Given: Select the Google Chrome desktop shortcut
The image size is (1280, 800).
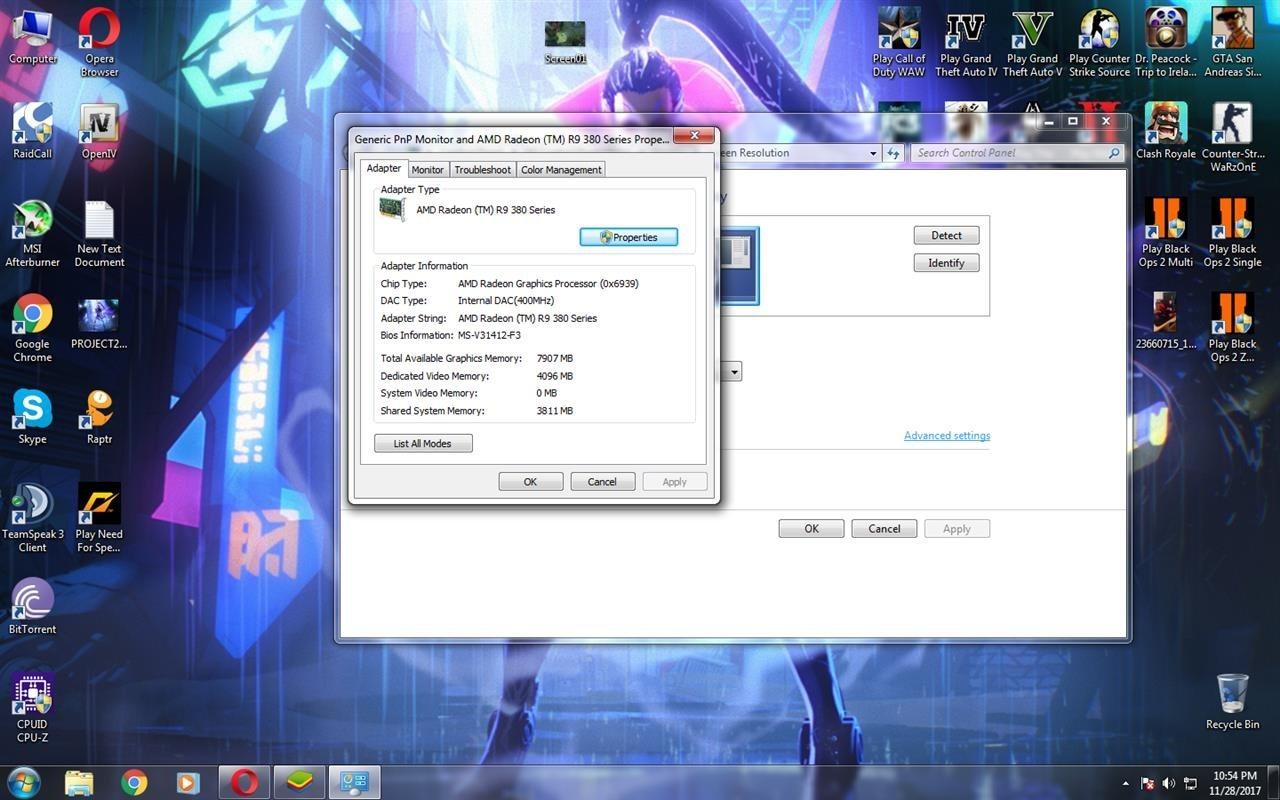Looking at the screenshot, I should [32, 328].
